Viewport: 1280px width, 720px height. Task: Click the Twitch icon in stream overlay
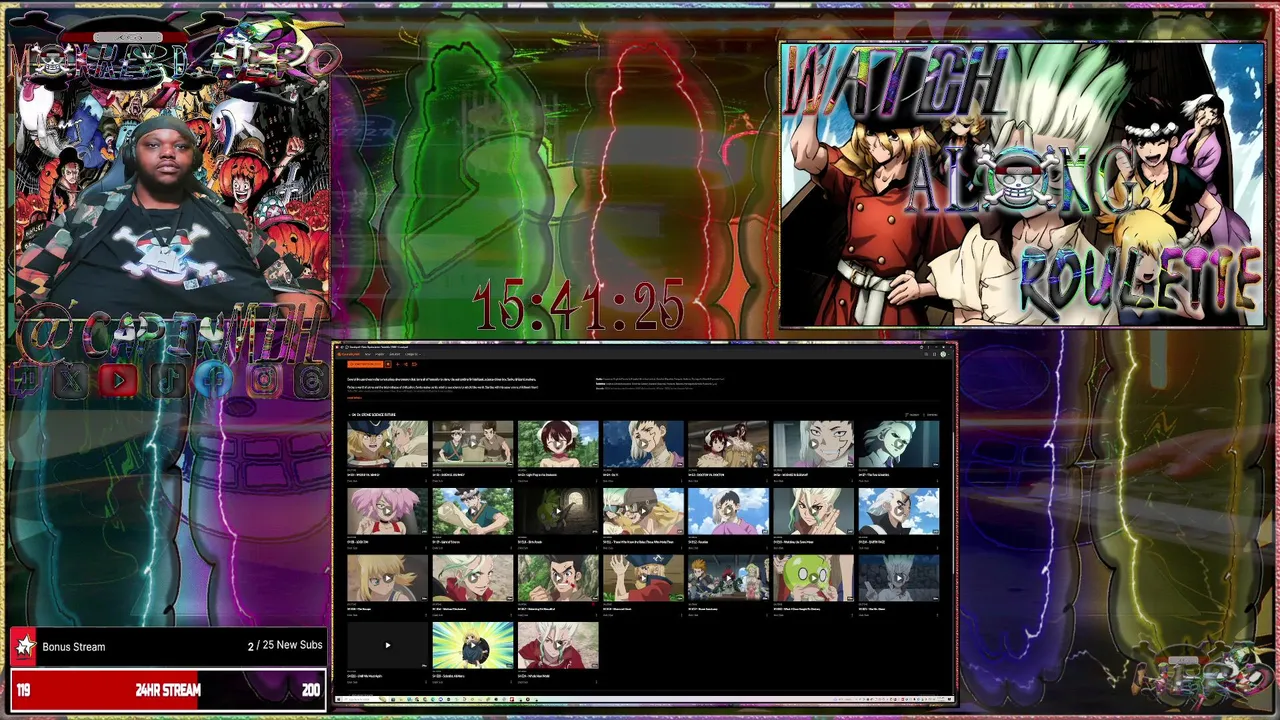pyautogui.click(x=26, y=381)
